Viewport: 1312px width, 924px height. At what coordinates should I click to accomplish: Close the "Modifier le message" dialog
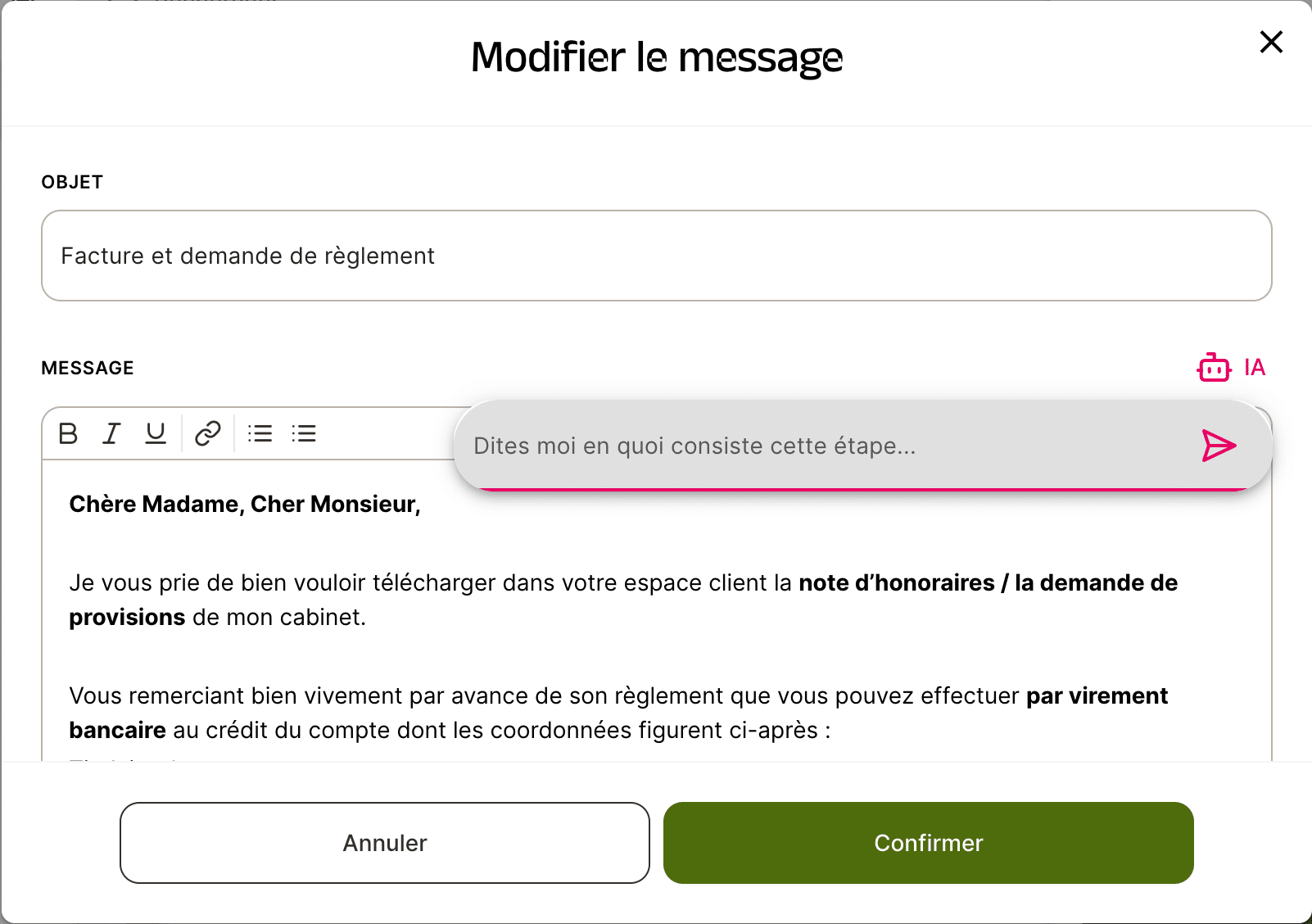tap(1271, 42)
